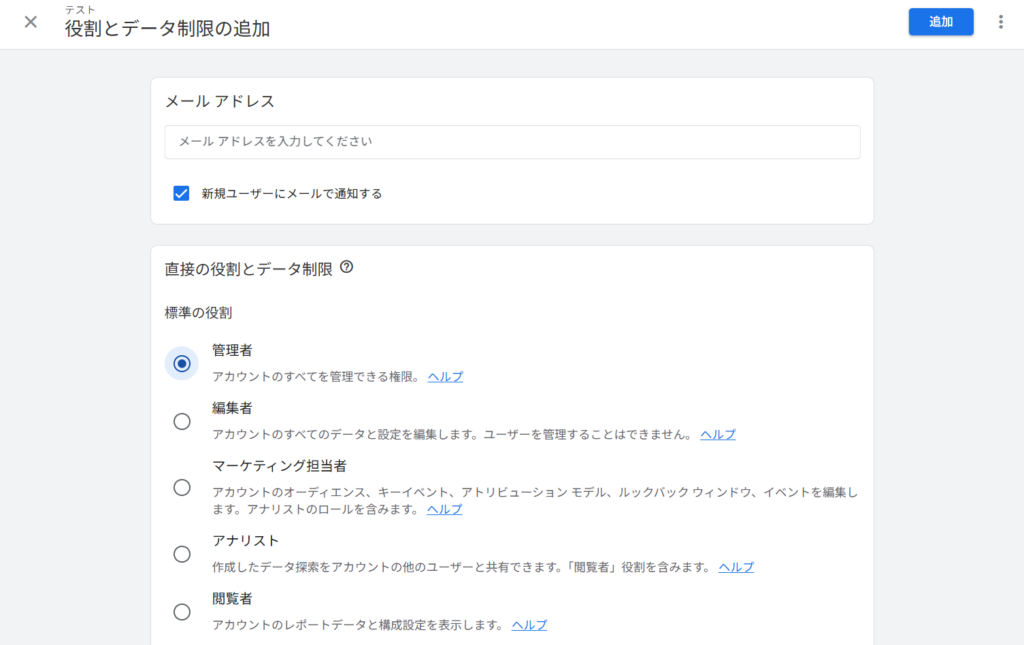The height and width of the screenshot is (645, 1024).
Task: Open the ヘルプ link for 閲覧者 role
Action: pyautogui.click(x=529, y=625)
